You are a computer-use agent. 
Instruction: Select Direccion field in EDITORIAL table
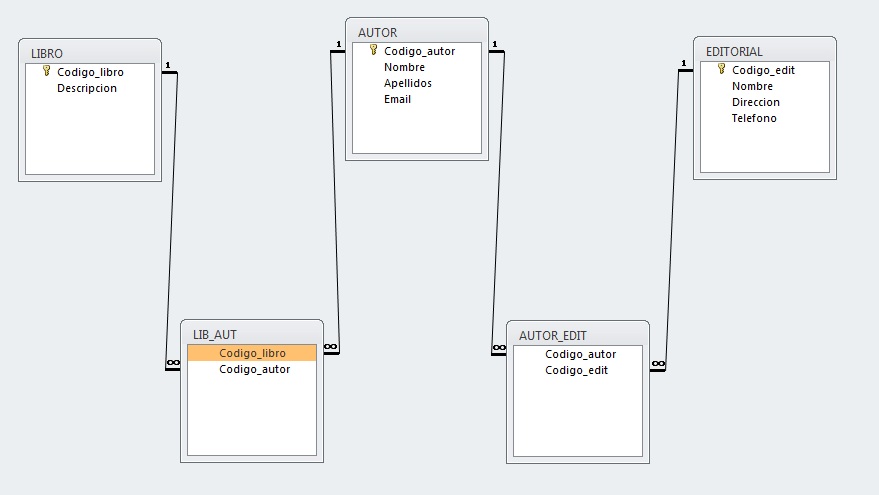755,102
